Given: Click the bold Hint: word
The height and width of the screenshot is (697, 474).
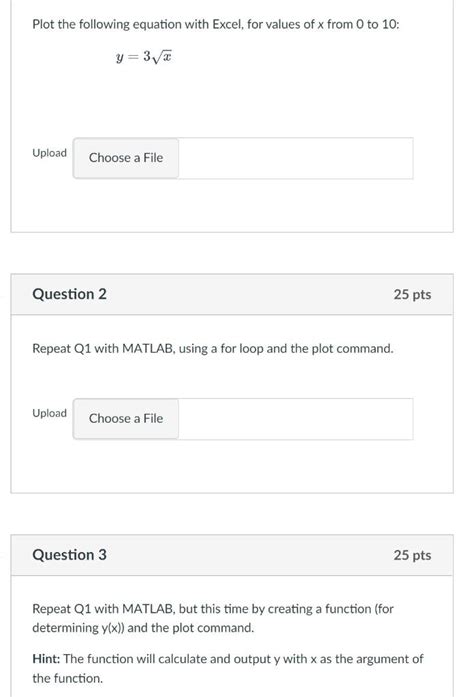Looking at the screenshot, I should click(46, 659).
